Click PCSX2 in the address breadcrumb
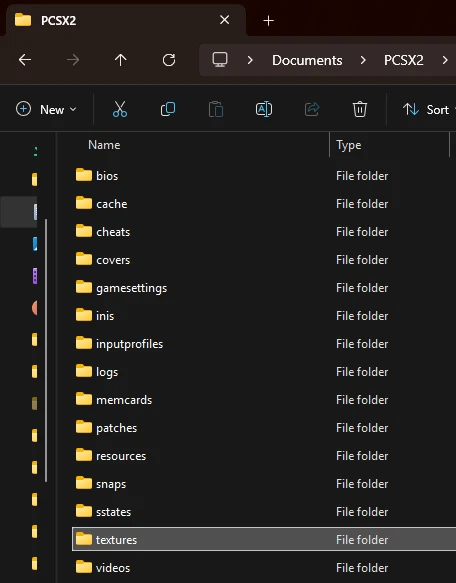Screen dimensions: 456x583 pos(404,60)
